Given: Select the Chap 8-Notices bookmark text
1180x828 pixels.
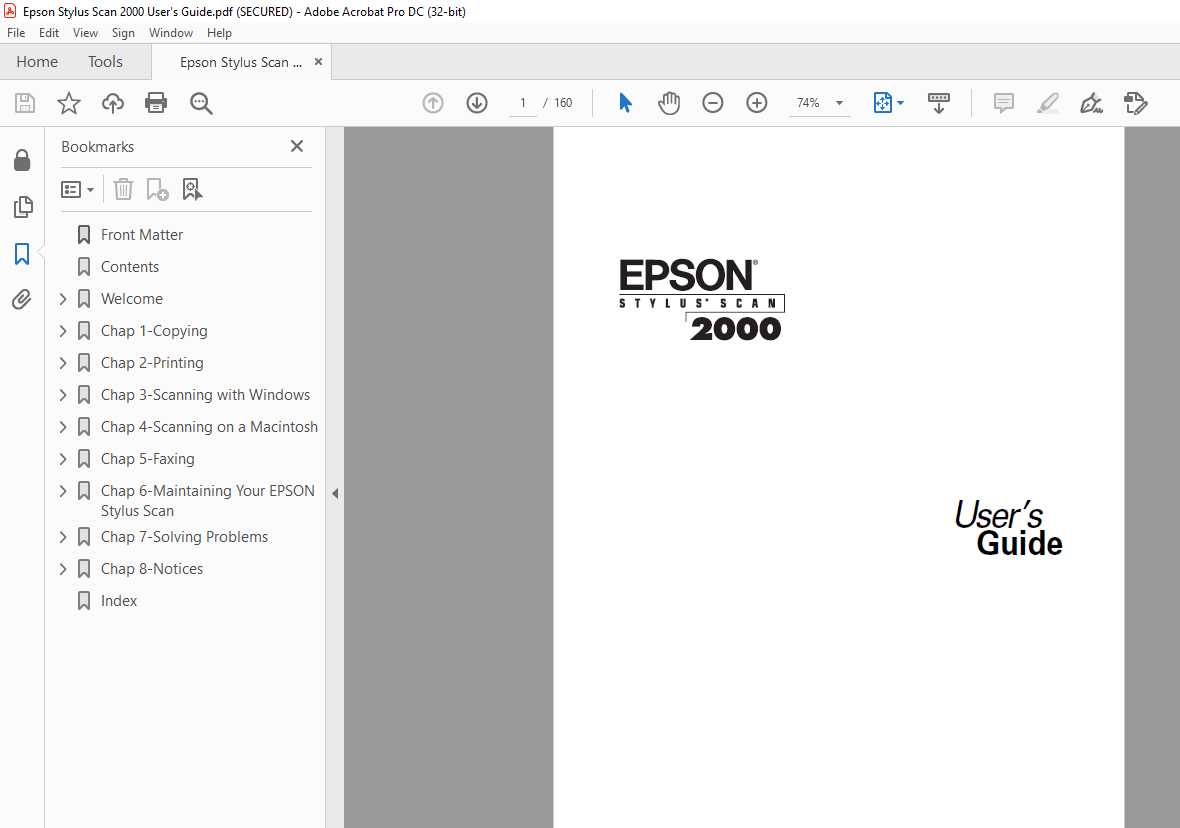Looking at the screenshot, I should pos(152,569).
